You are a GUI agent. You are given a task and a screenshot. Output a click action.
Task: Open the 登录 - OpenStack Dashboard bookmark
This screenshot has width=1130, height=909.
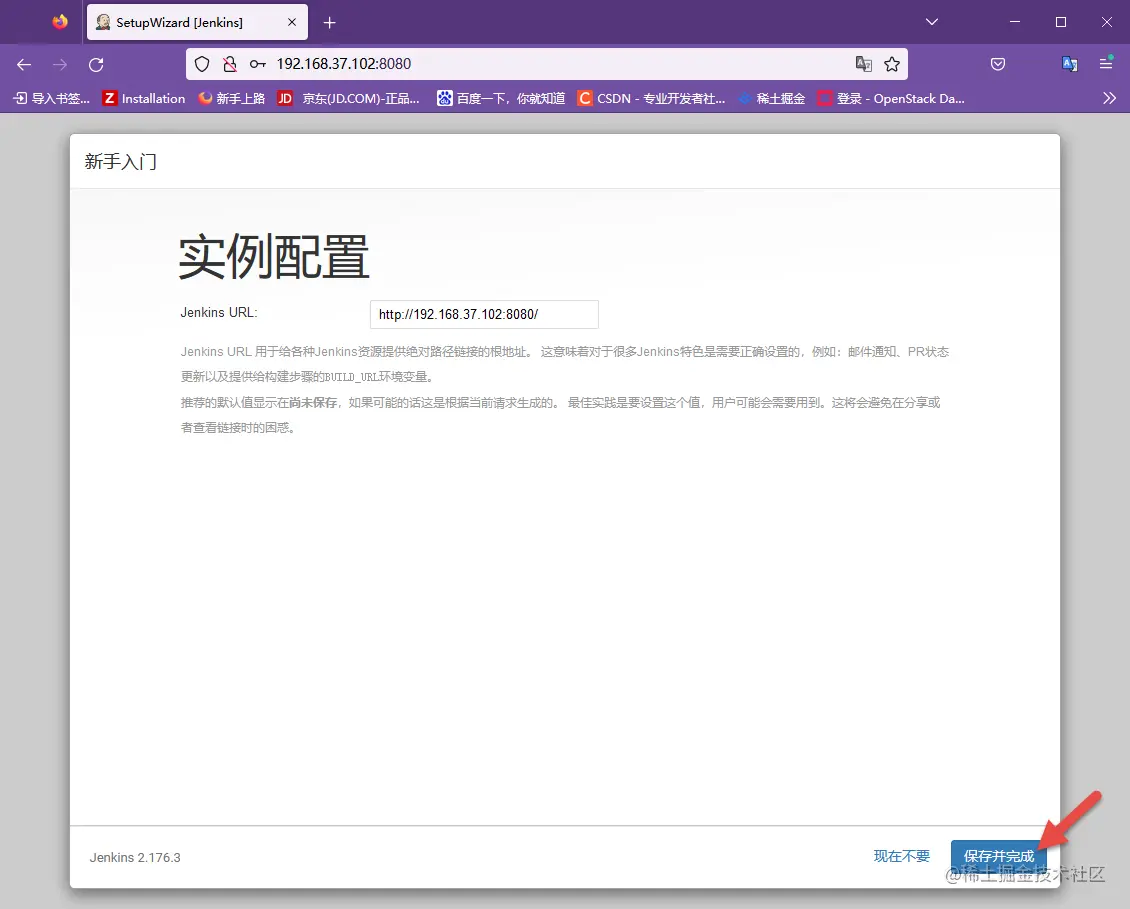[891, 99]
